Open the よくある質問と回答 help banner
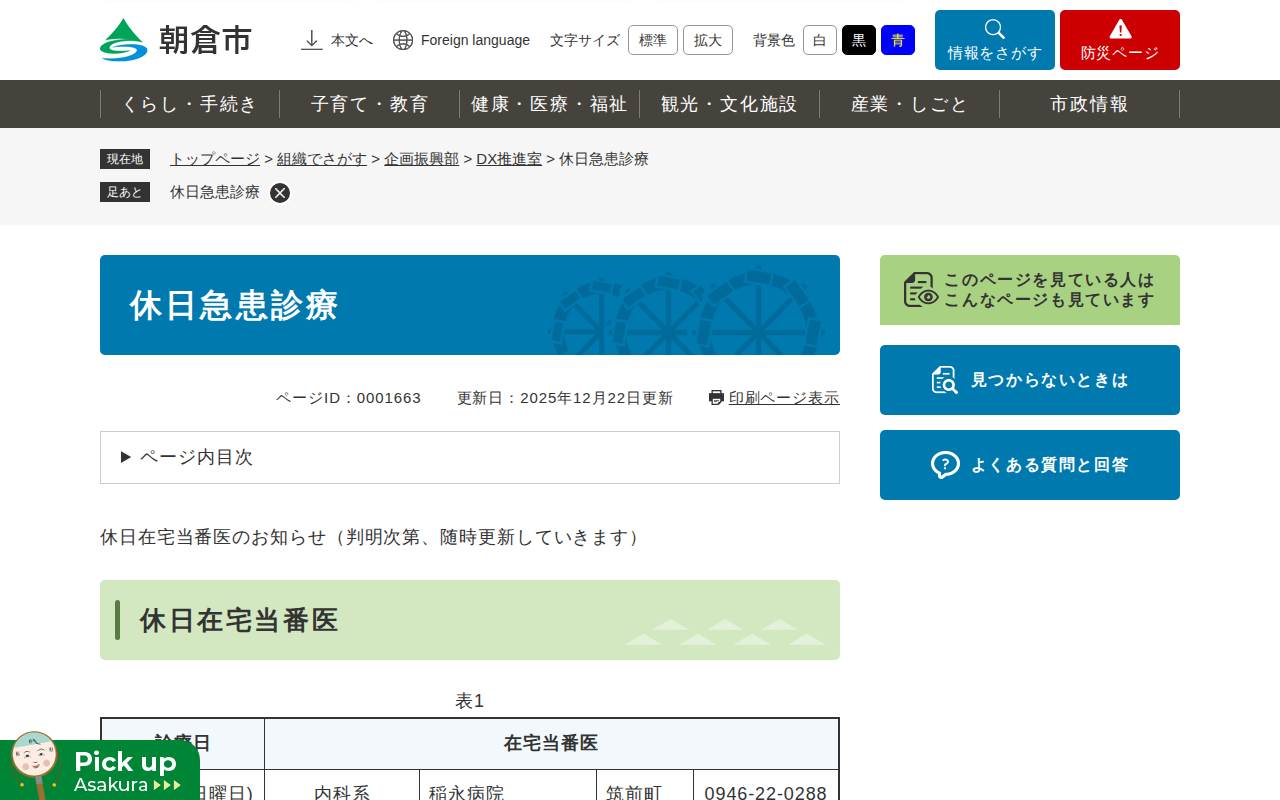 pos(1029,465)
